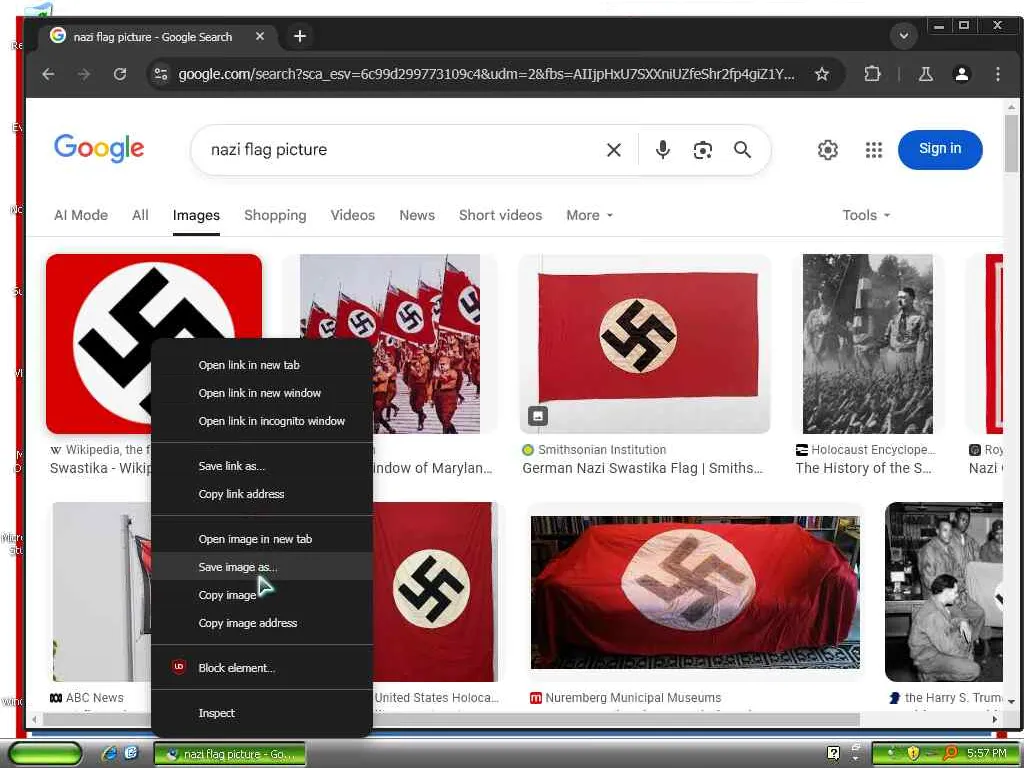Open a new tab with plus button
Viewport: 1024px width, 768px height.
pyautogui.click(x=300, y=37)
